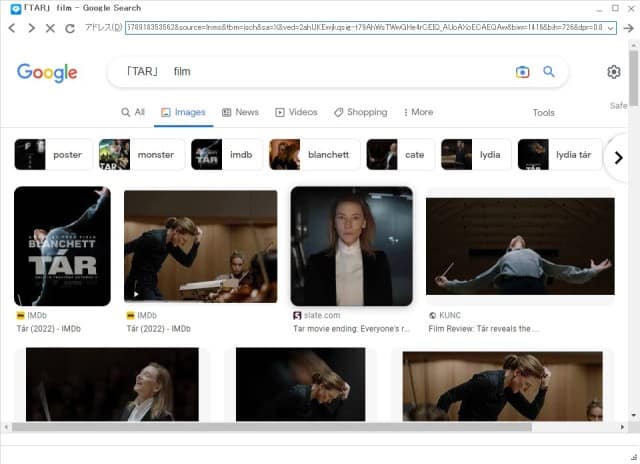The width and height of the screenshot is (640, 464).
Task: Filter images by the imdb chip
Action: 227,155
